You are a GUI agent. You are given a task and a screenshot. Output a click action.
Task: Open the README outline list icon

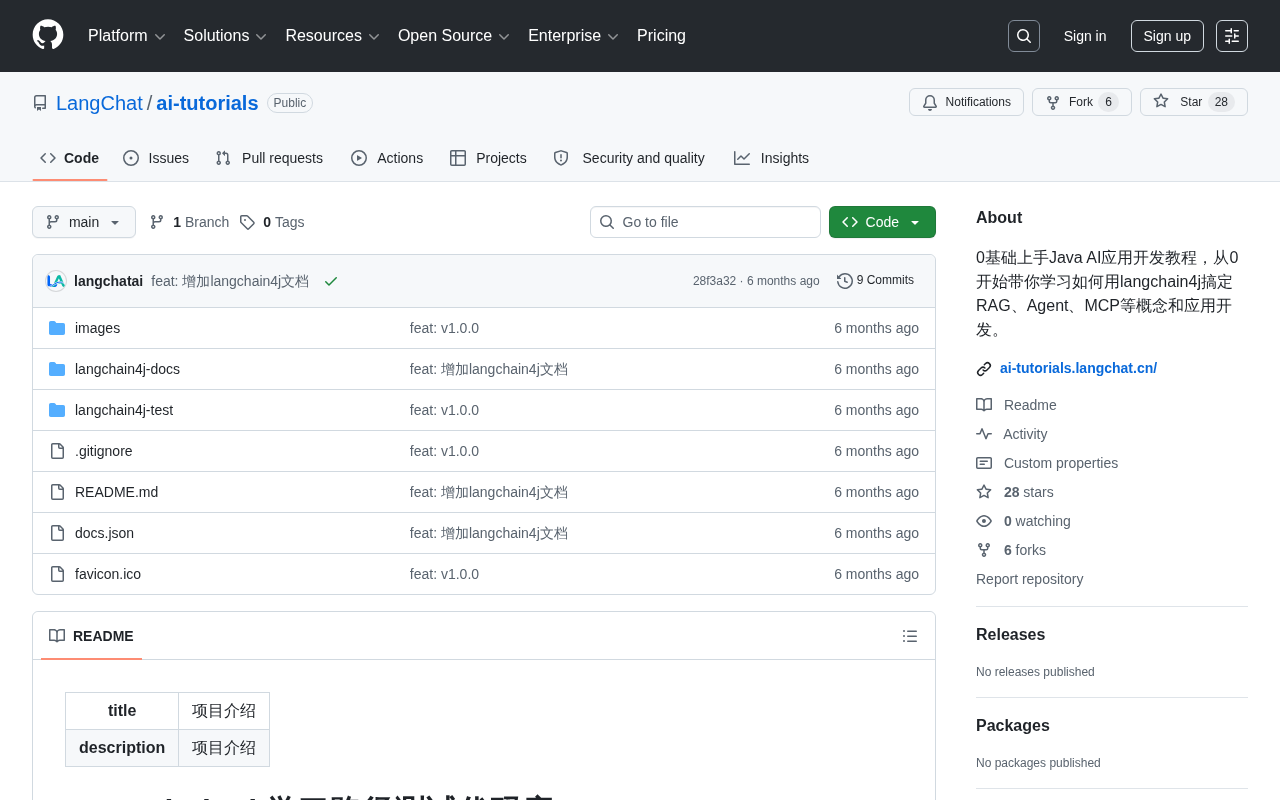click(910, 636)
